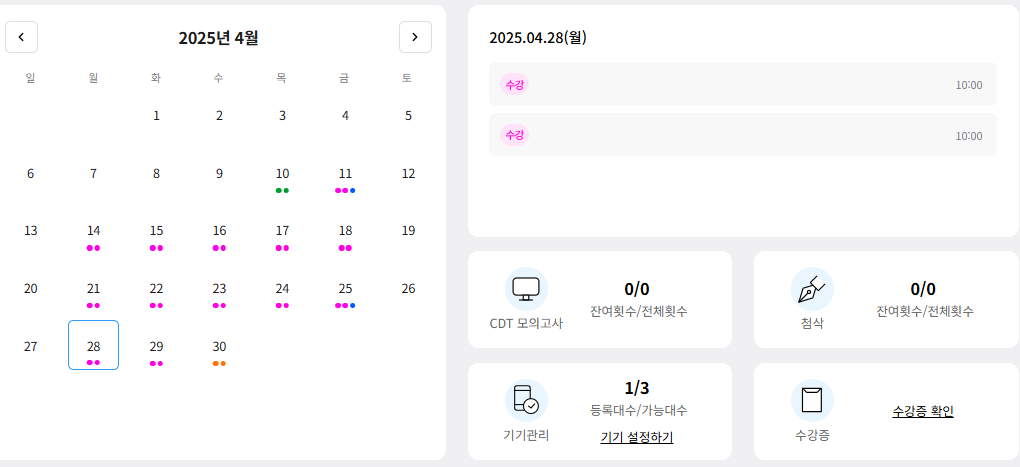Select the highlighted date April 28
The width and height of the screenshot is (1020, 467).
pos(94,345)
